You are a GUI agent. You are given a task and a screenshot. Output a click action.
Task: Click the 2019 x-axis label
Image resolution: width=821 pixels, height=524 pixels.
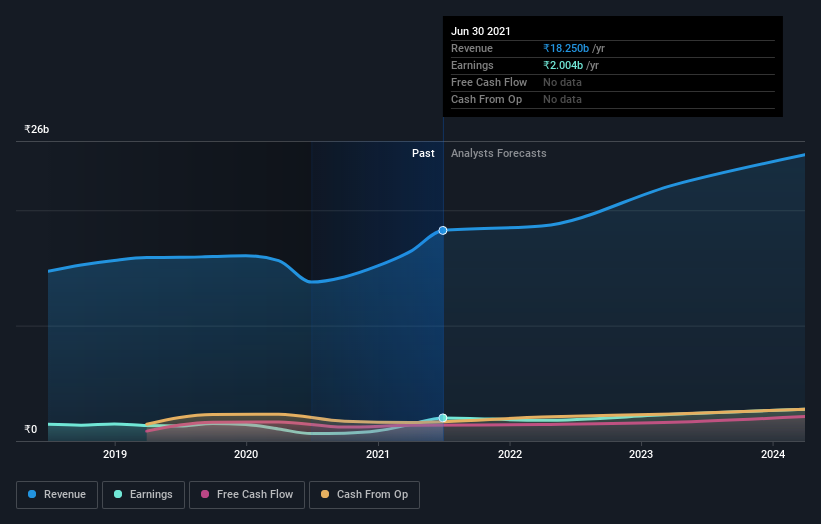[115, 454]
